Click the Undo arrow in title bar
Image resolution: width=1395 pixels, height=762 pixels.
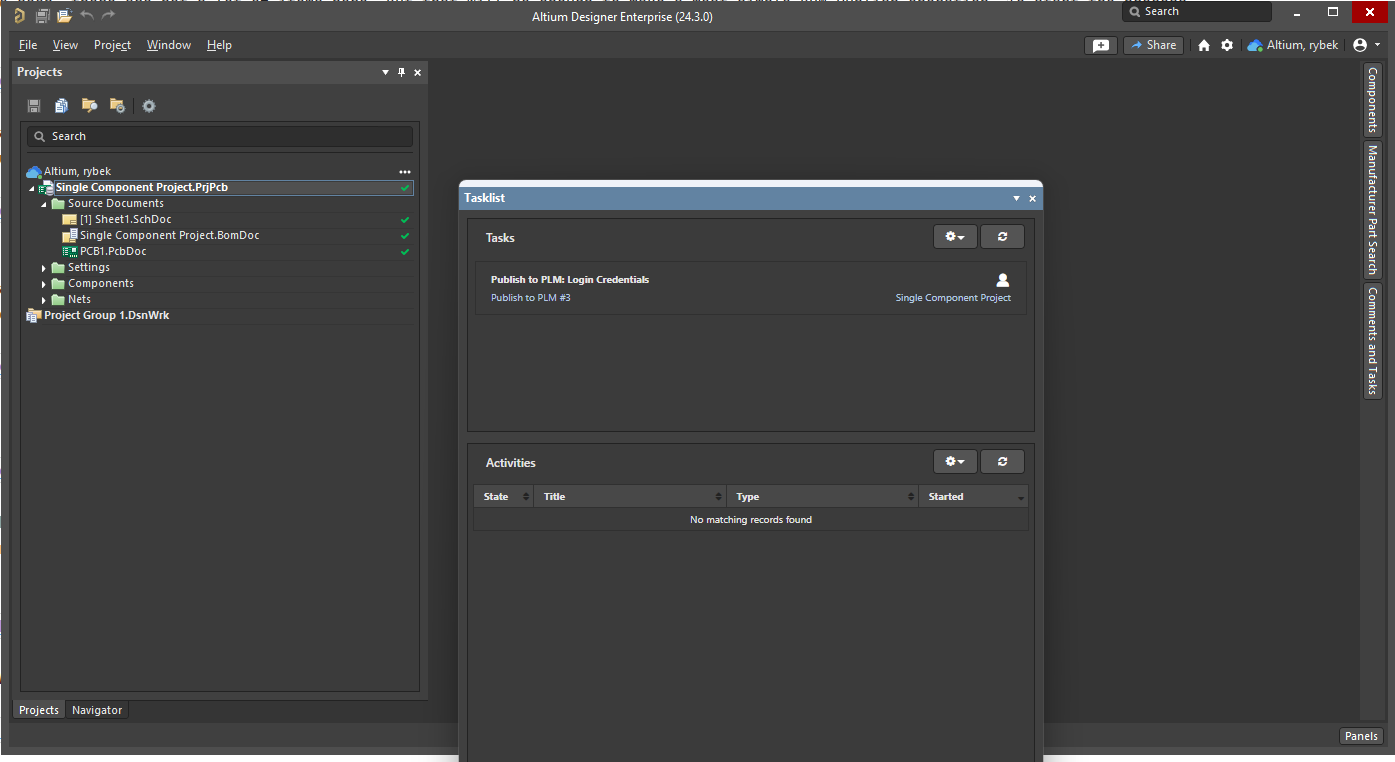click(87, 16)
